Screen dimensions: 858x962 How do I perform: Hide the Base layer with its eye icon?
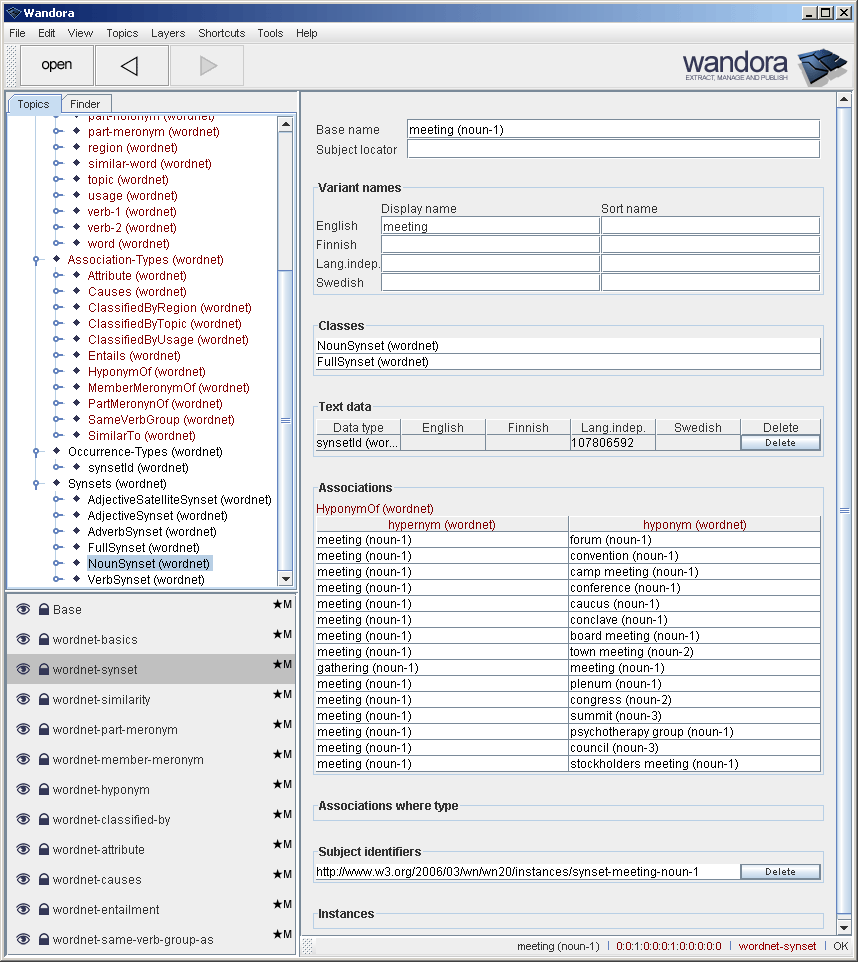[22, 609]
